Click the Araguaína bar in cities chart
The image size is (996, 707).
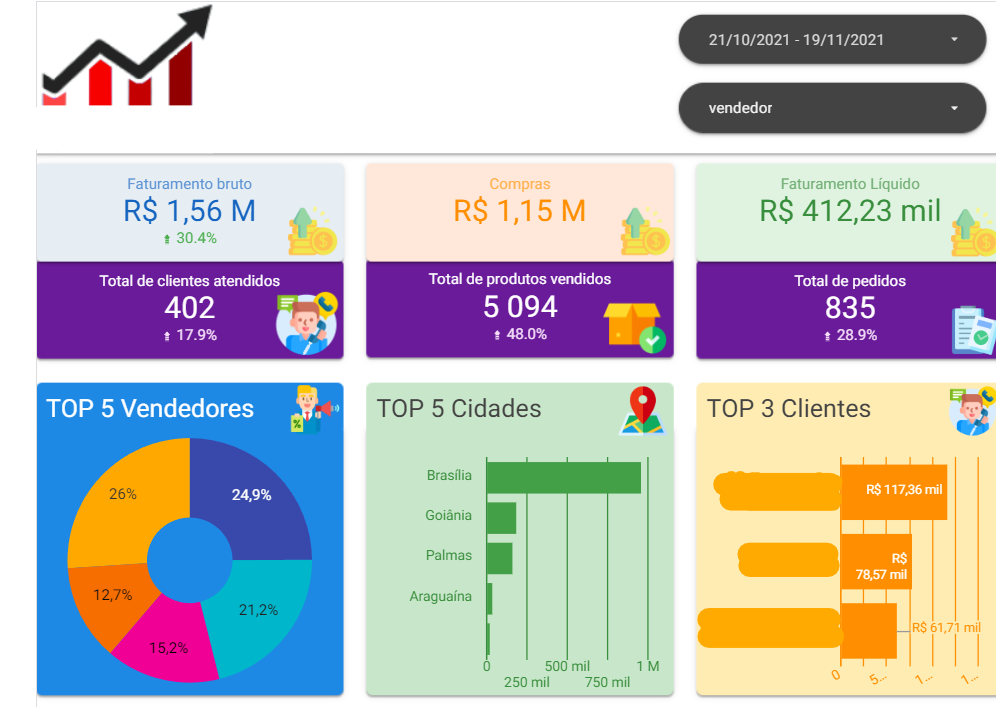click(x=489, y=599)
